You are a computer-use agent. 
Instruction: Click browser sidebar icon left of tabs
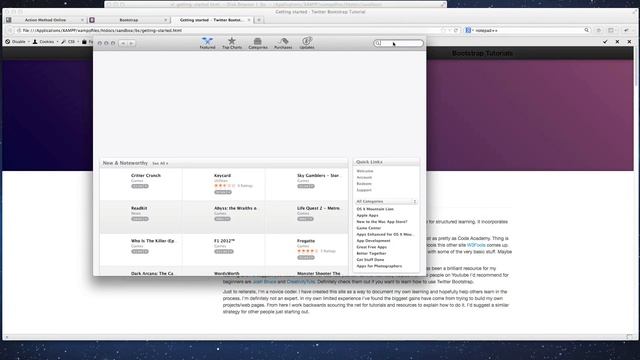(9, 20)
